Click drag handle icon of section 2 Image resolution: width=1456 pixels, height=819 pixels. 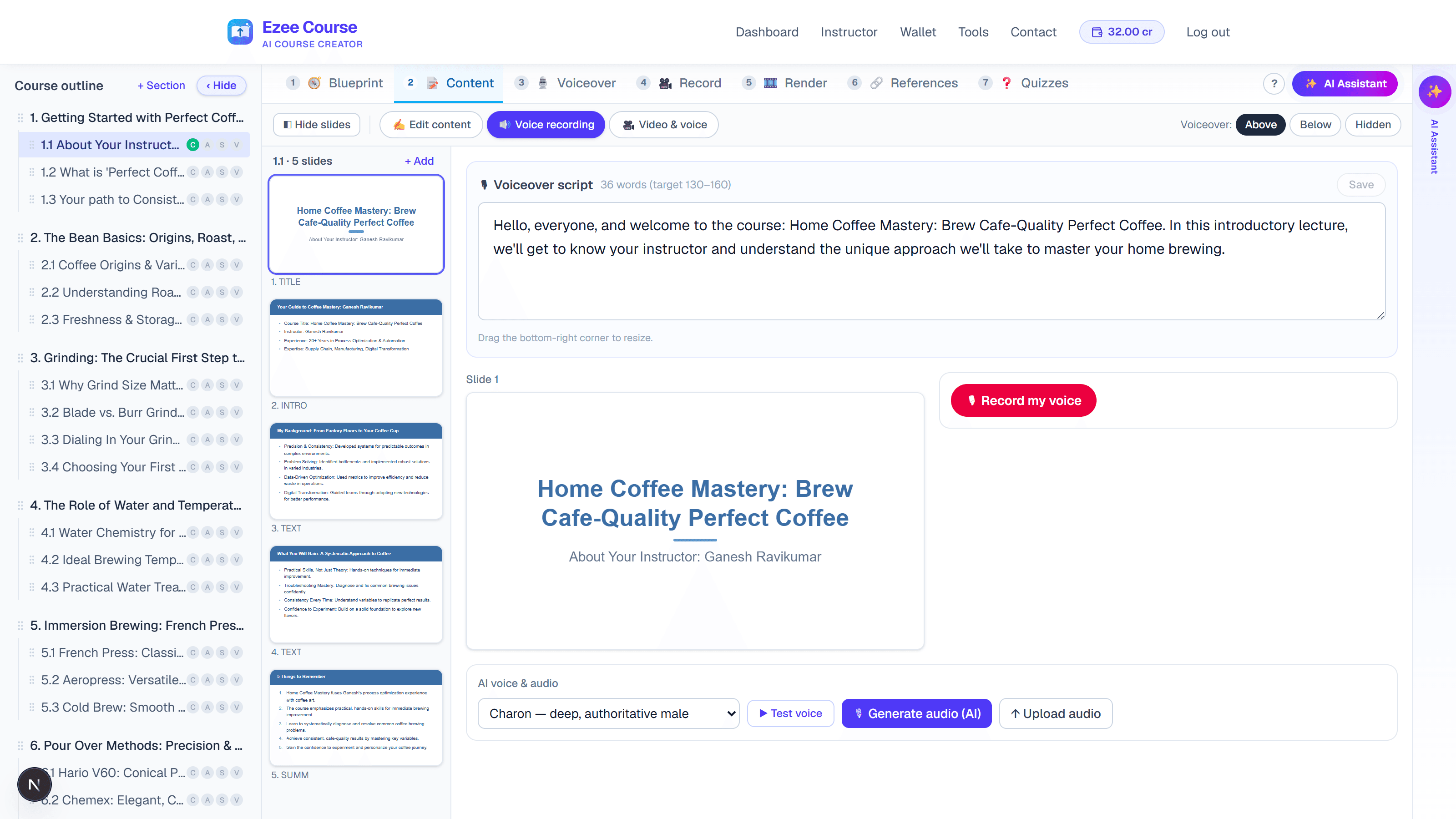pyautogui.click(x=20, y=238)
